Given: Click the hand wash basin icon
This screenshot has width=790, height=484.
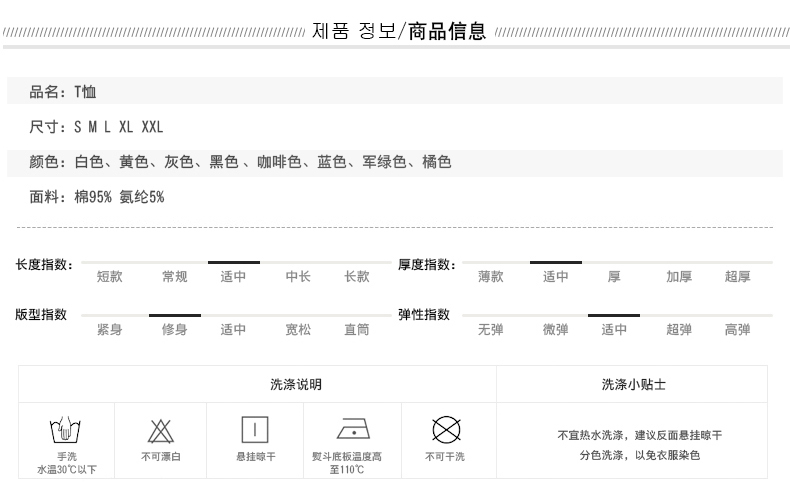Looking at the screenshot, I should (x=65, y=430).
